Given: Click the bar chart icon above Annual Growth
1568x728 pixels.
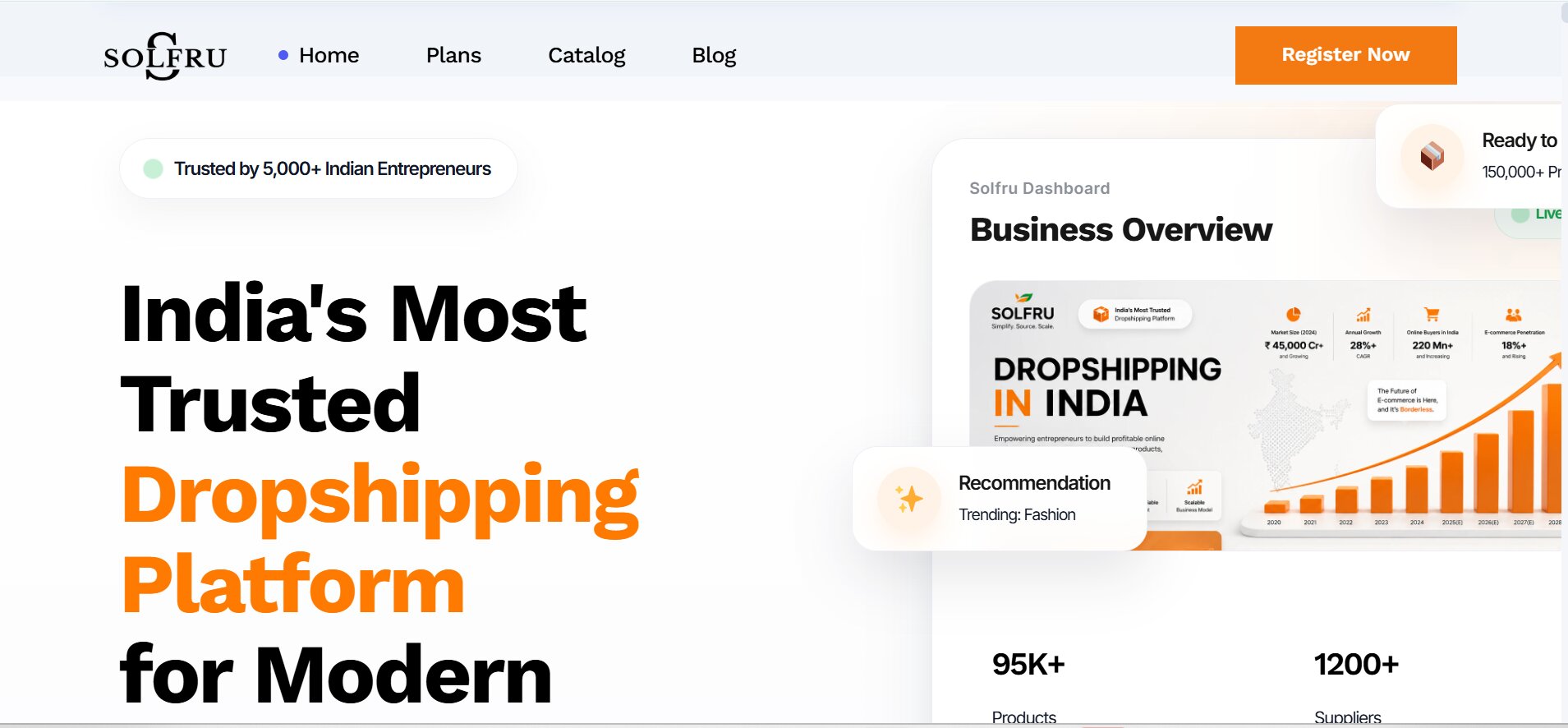Looking at the screenshot, I should 1363,315.
